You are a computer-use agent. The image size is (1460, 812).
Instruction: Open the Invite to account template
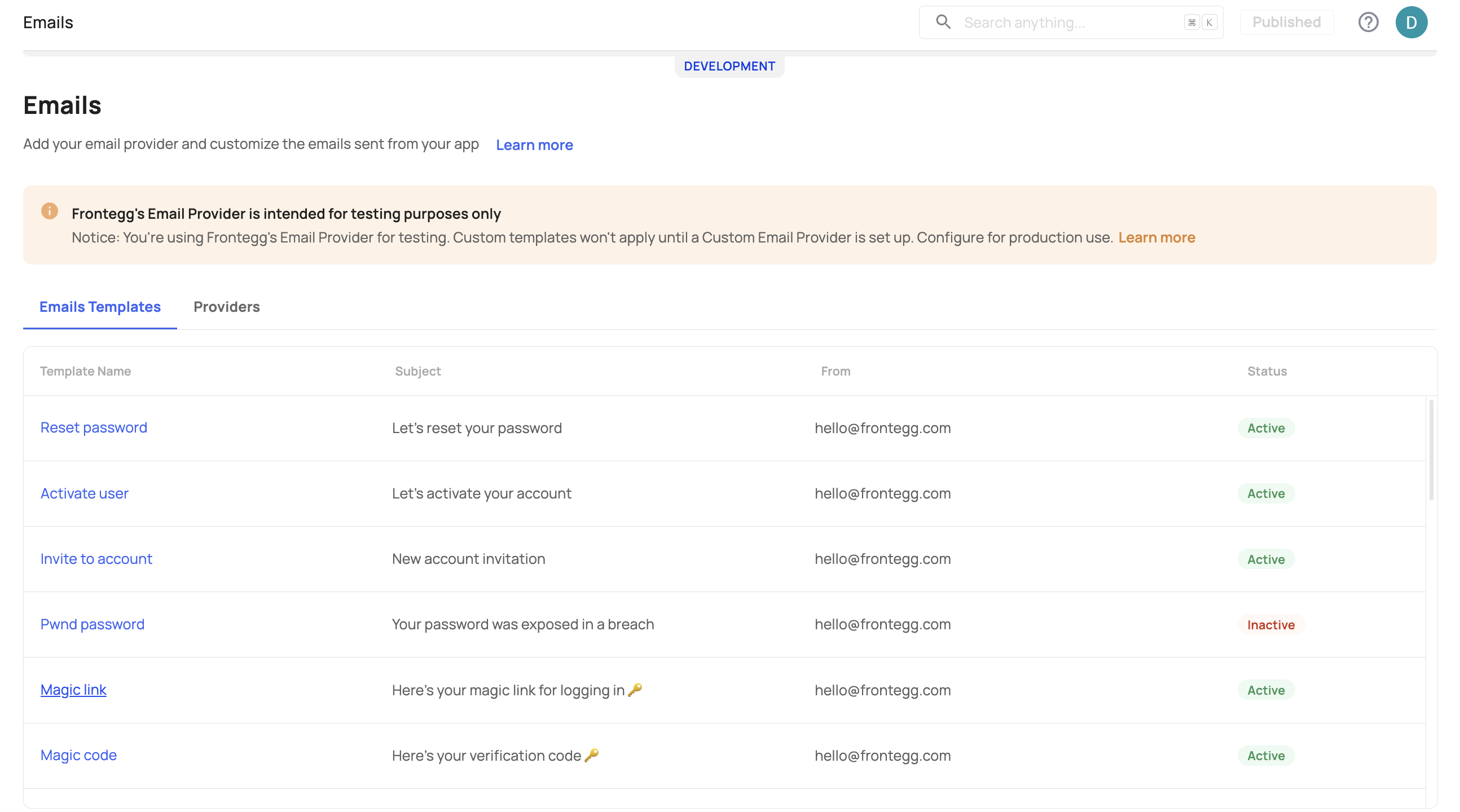coord(96,559)
